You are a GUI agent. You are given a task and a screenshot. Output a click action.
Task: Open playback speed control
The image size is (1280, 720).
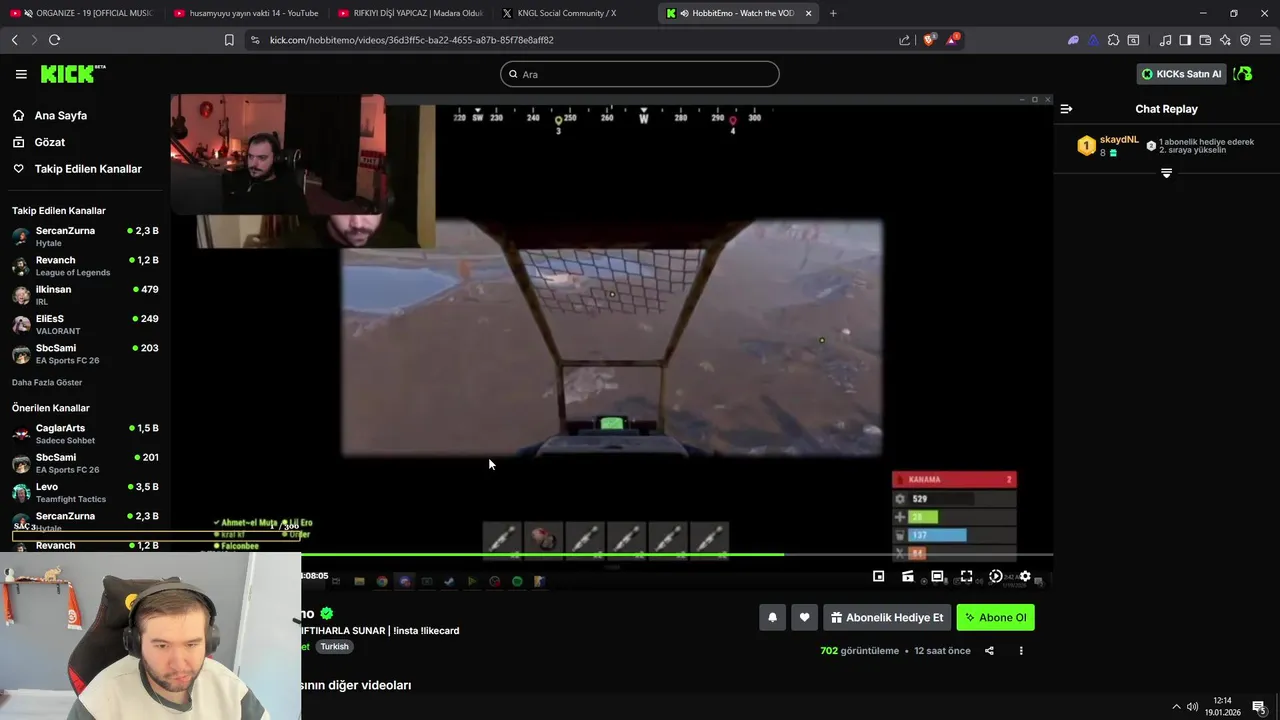pyautogui.click(x=995, y=576)
